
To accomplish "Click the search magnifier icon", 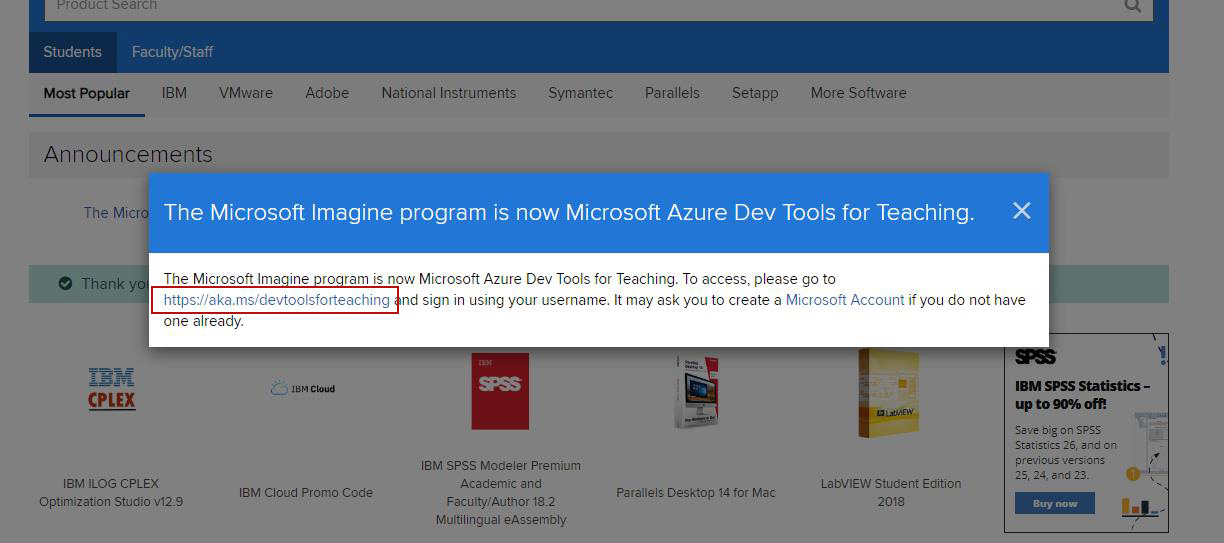I will pos(1132,6).
